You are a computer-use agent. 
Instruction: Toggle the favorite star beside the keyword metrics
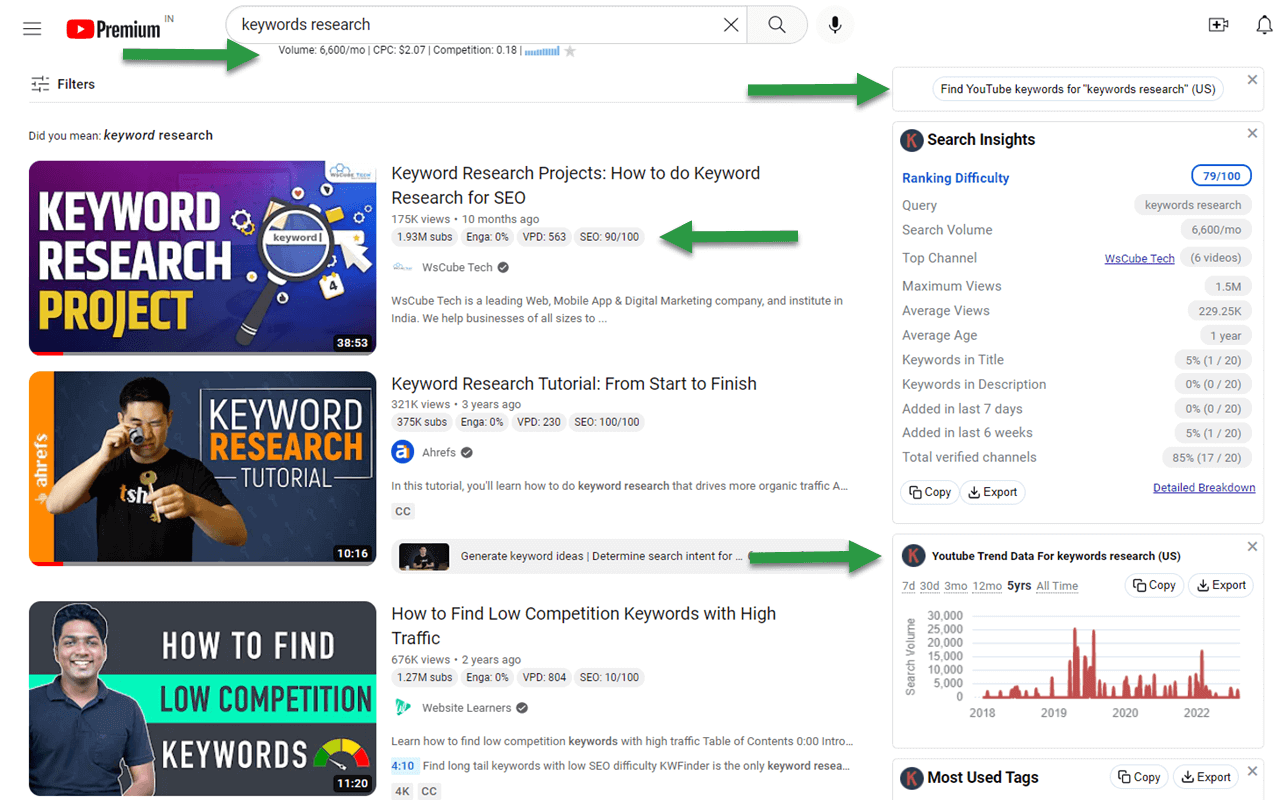(570, 49)
